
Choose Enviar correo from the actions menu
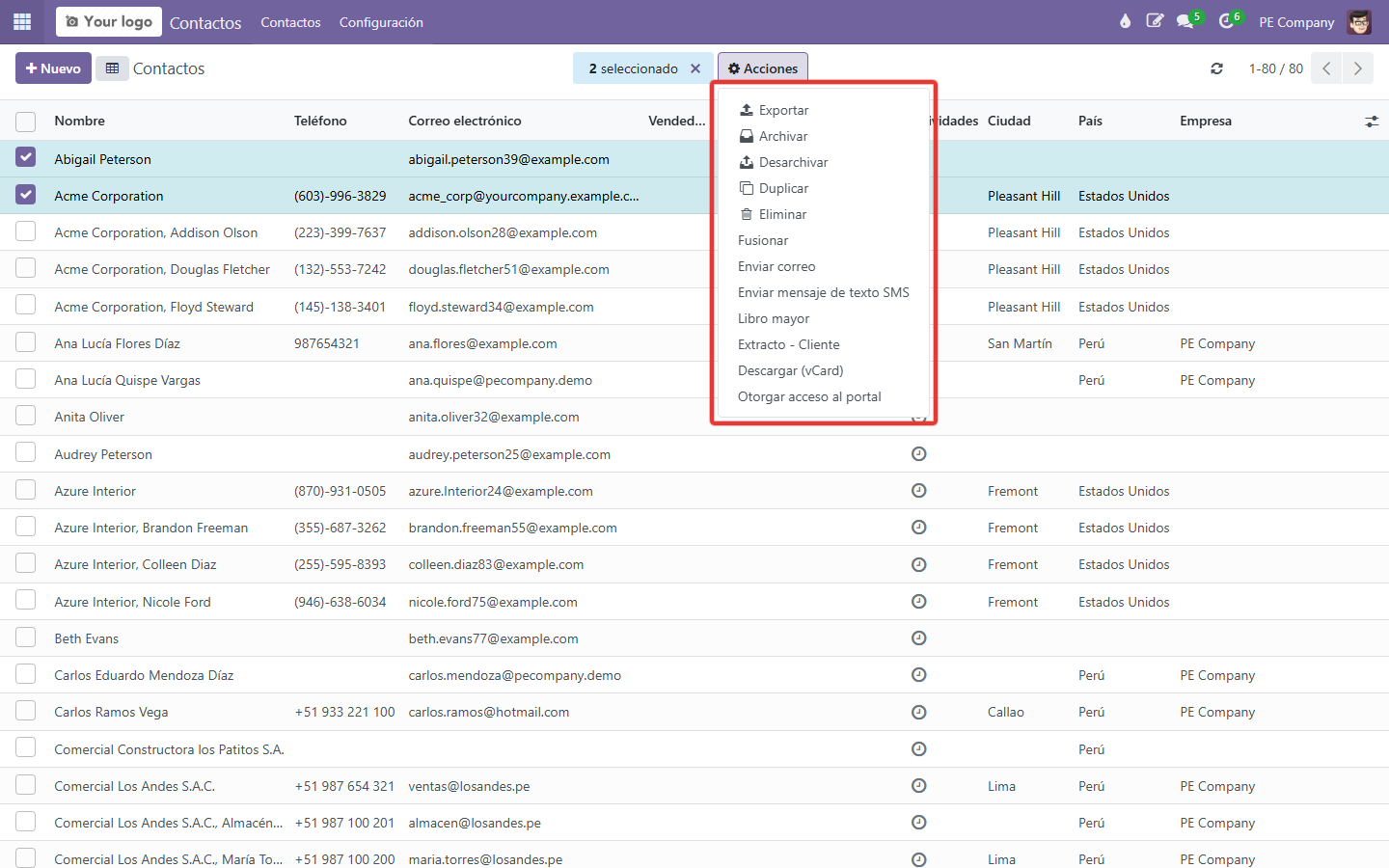click(x=825, y=266)
